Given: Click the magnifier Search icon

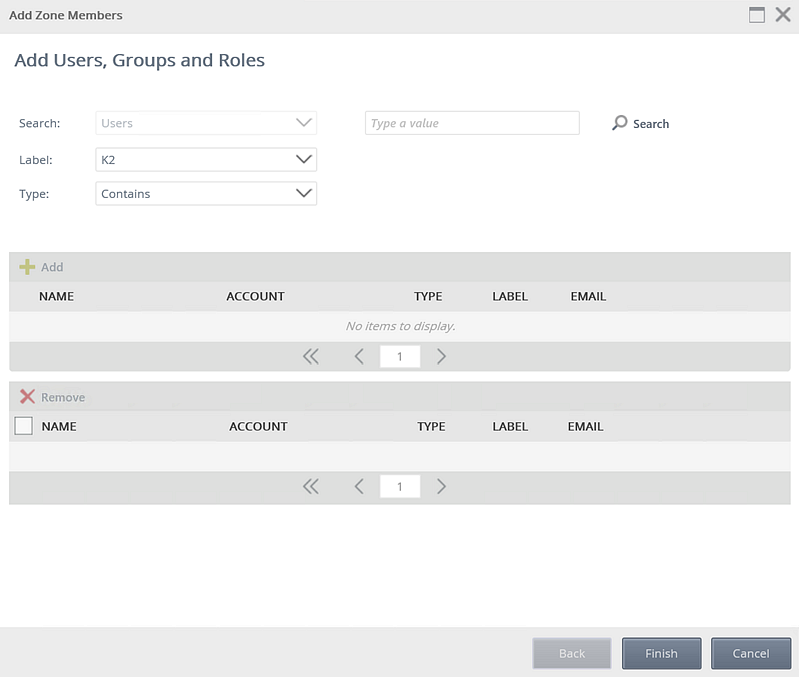Looking at the screenshot, I should click(x=620, y=123).
